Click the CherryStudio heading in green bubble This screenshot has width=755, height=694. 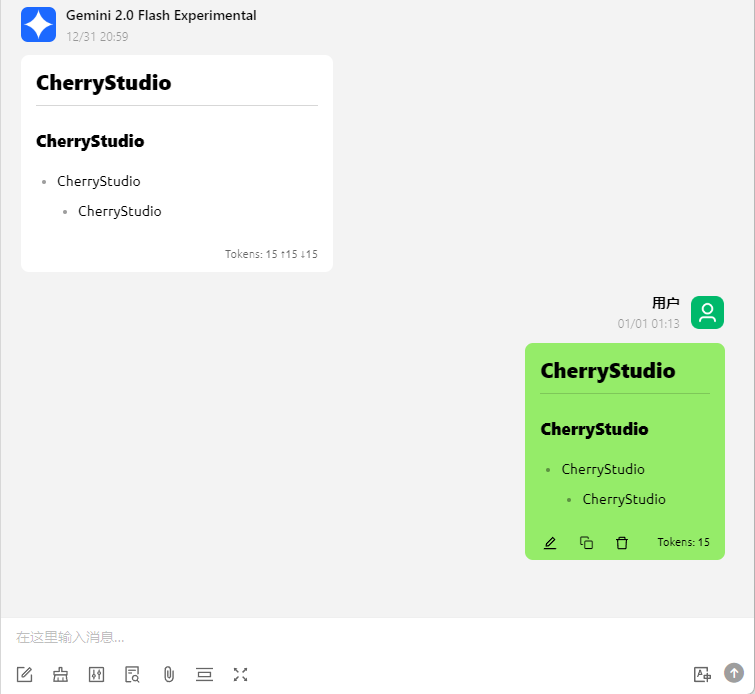[608, 371]
